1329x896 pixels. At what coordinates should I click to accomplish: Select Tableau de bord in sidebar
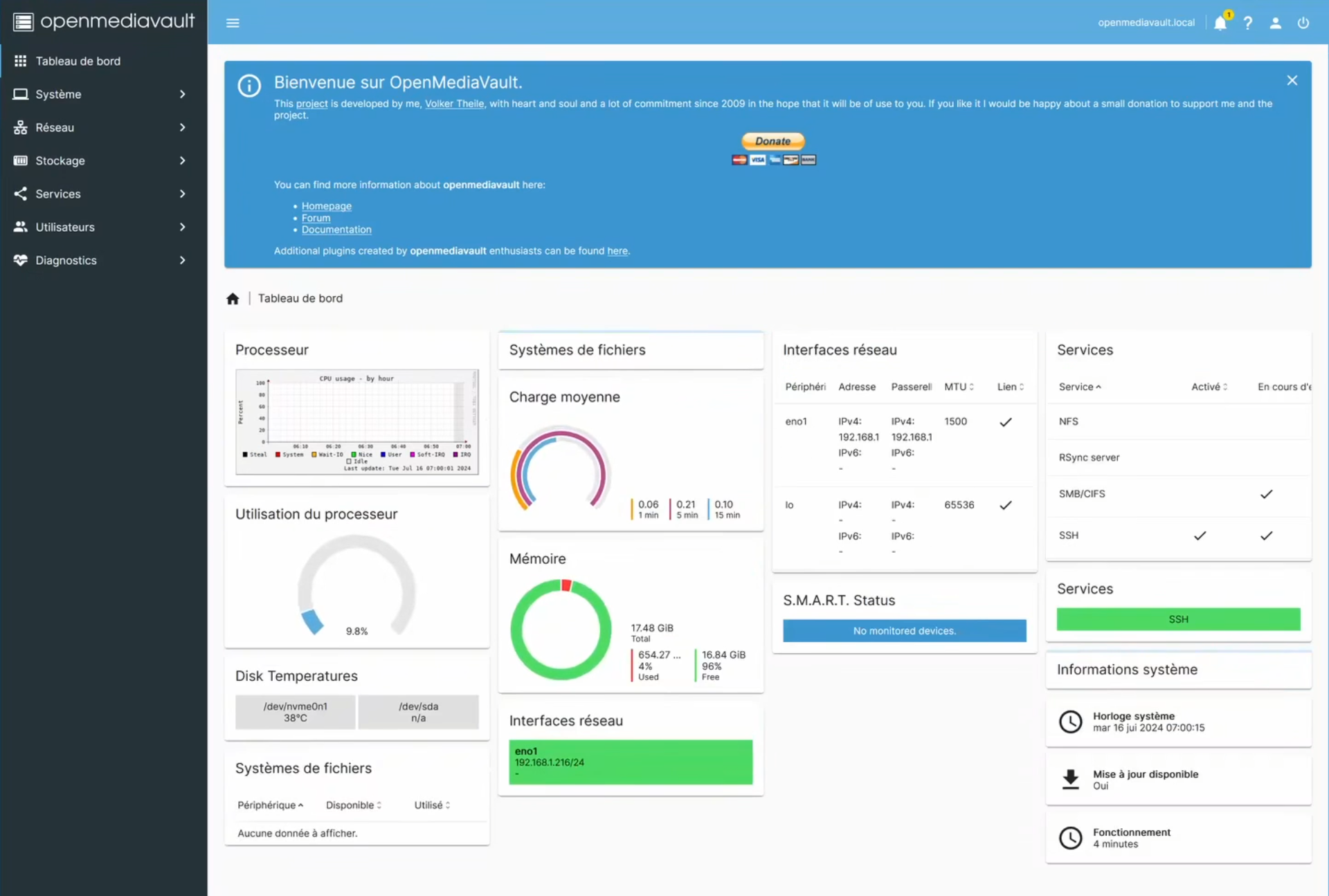click(x=78, y=61)
